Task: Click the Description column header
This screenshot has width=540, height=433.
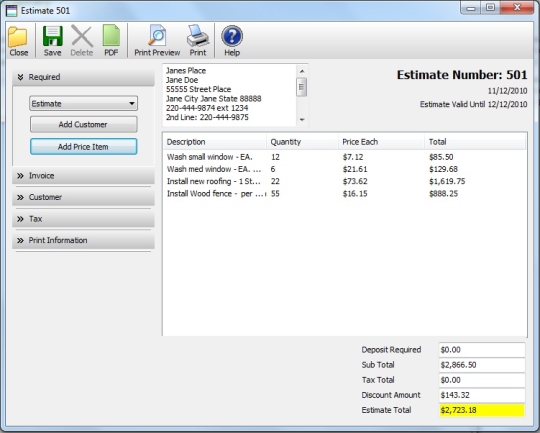Action: pyautogui.click(x=215, y=142)
